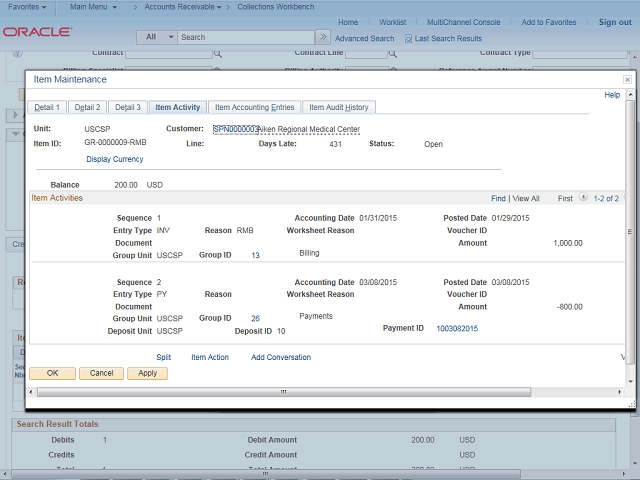Open Payment ID 1003082015 link
This screenshot has width=640, height=480.
457,329
